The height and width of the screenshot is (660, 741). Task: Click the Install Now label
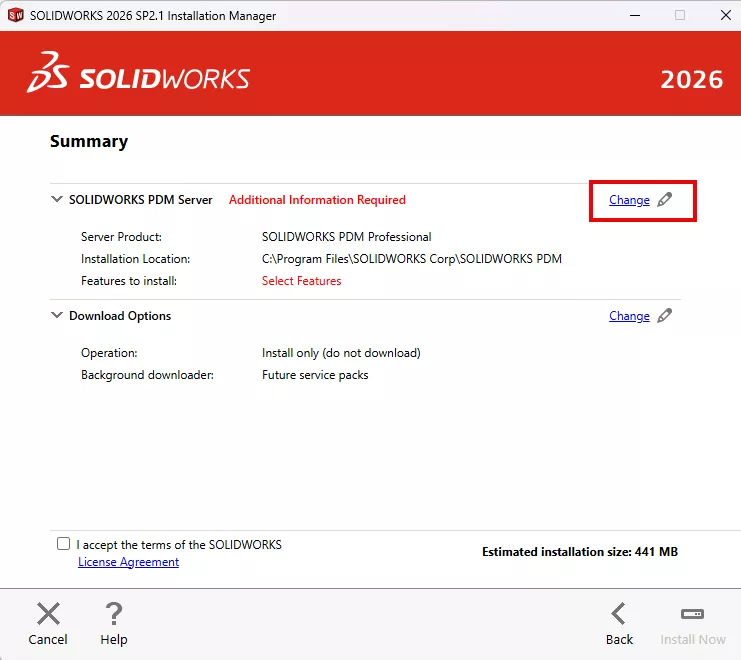coord(693,639)
